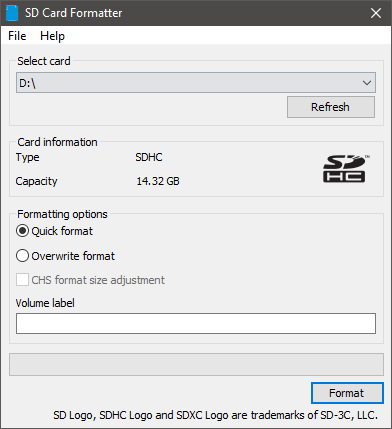Click the SDHC logo image
The height and width of the screenshot is (429, 392).
click(346, 169)
